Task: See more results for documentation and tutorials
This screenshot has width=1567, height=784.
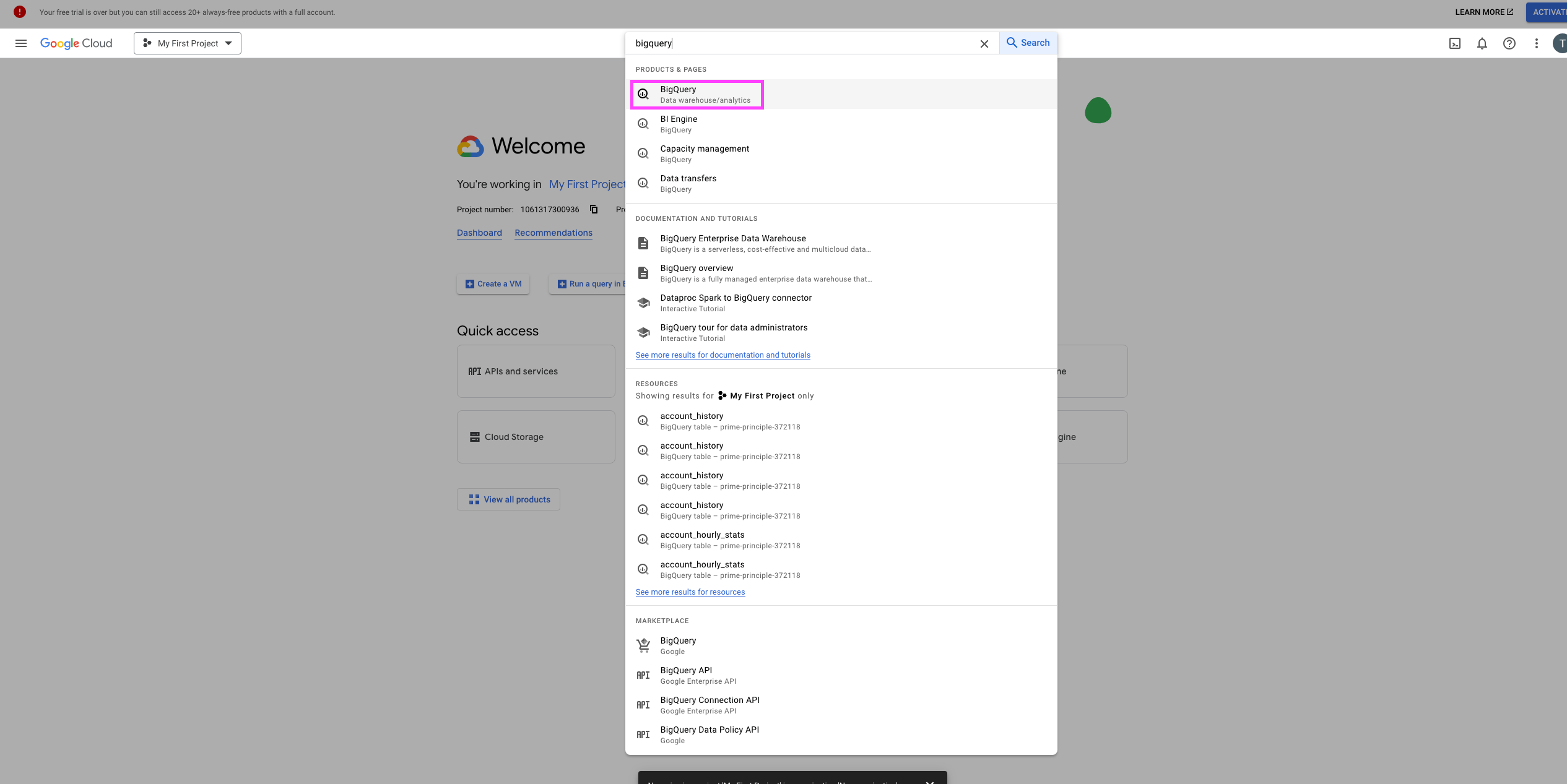Action: 723,355
